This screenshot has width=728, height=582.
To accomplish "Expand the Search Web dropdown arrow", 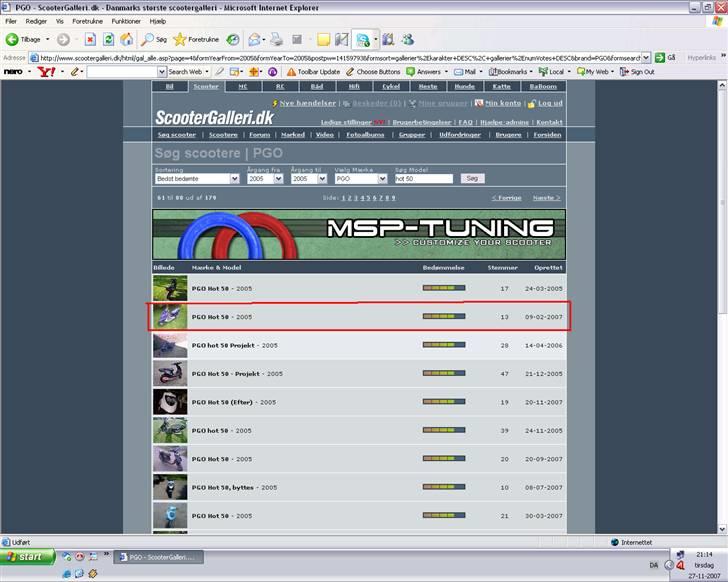I will [x=207, y=72].
